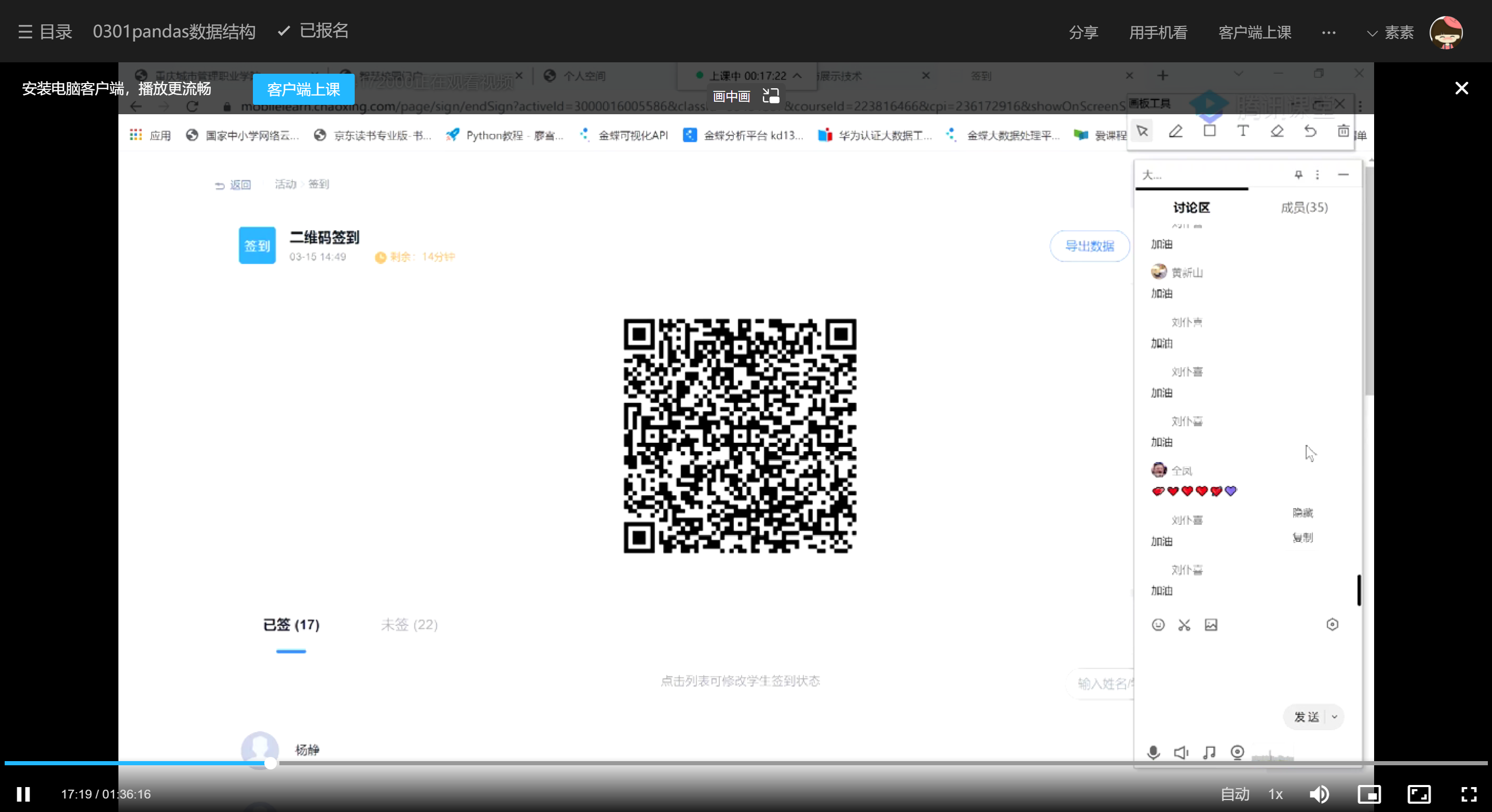
Task: Toggle web-page fullscreen icon
Action: (1419, 794)
